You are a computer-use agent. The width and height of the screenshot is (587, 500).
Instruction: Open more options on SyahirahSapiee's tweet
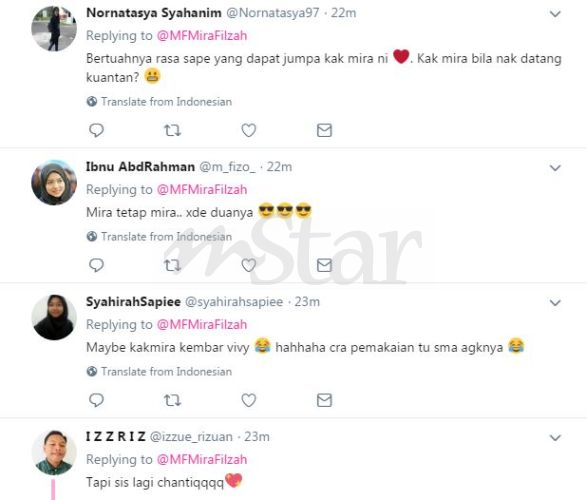point(555,303)
